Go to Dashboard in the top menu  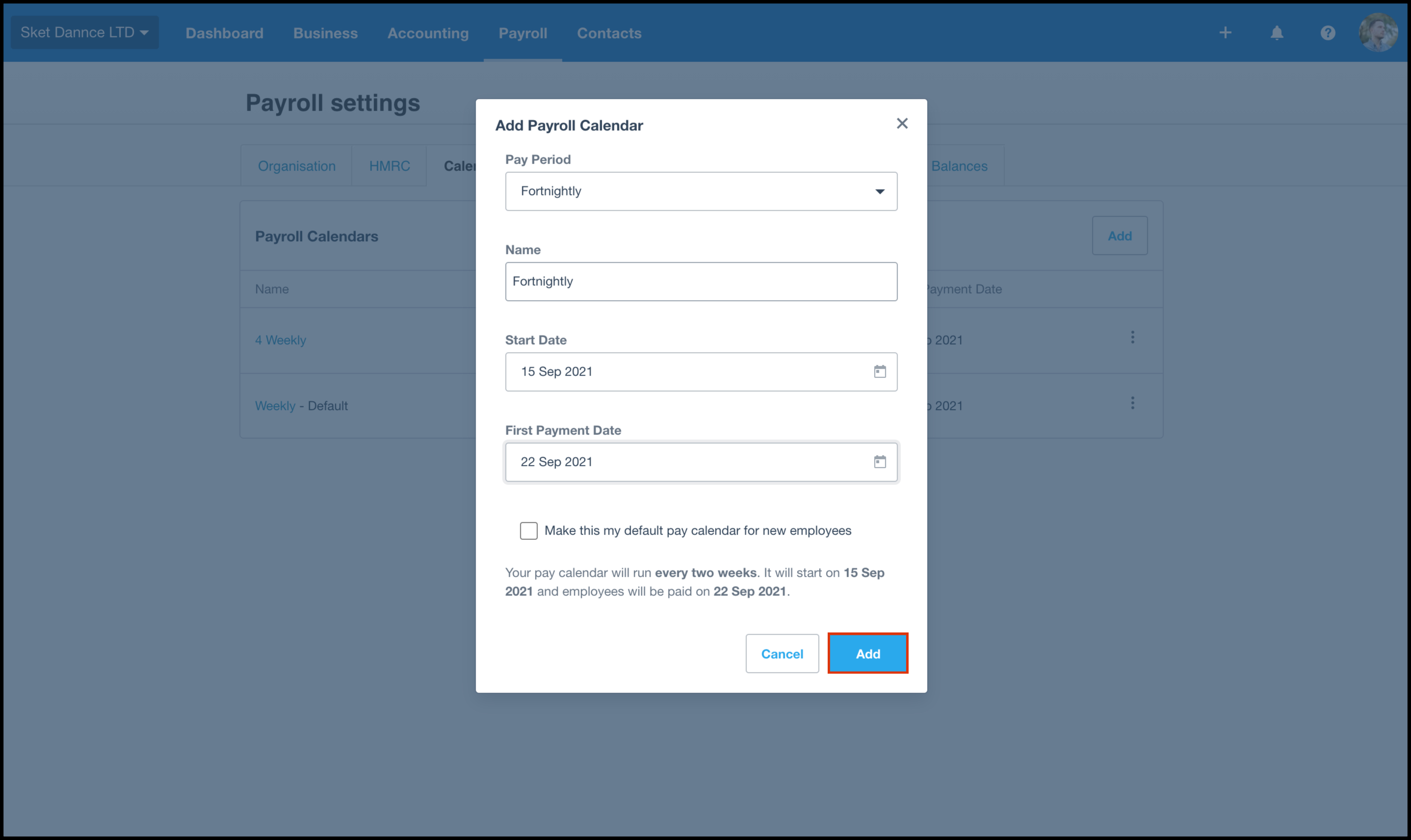pos(225,33)
